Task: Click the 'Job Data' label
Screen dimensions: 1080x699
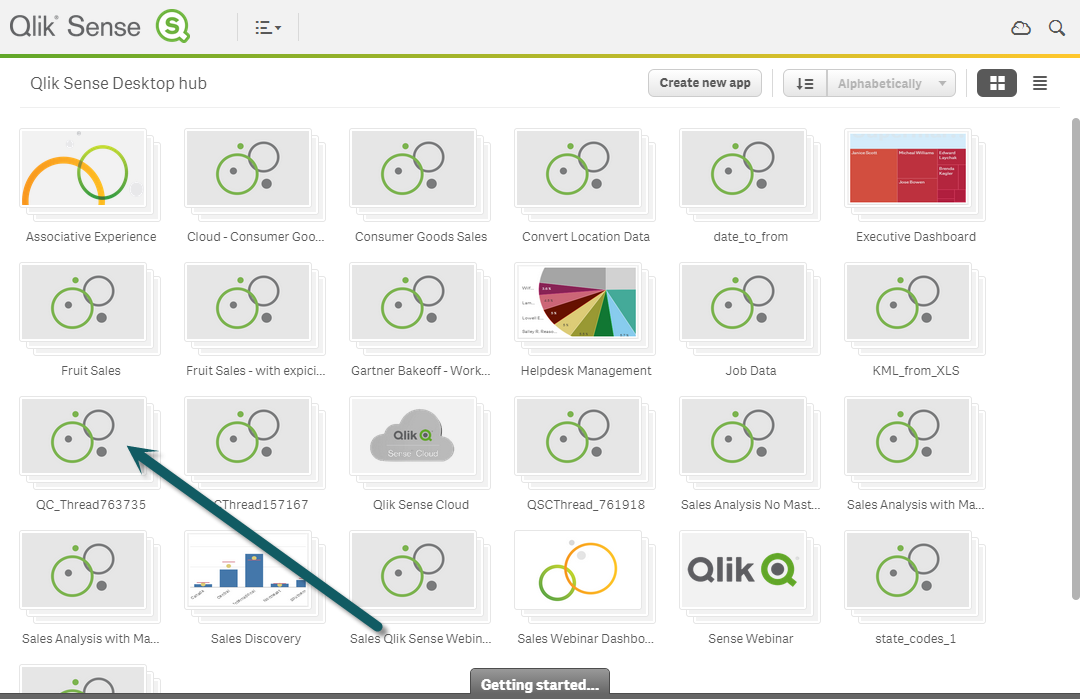Action: (750, 371)
